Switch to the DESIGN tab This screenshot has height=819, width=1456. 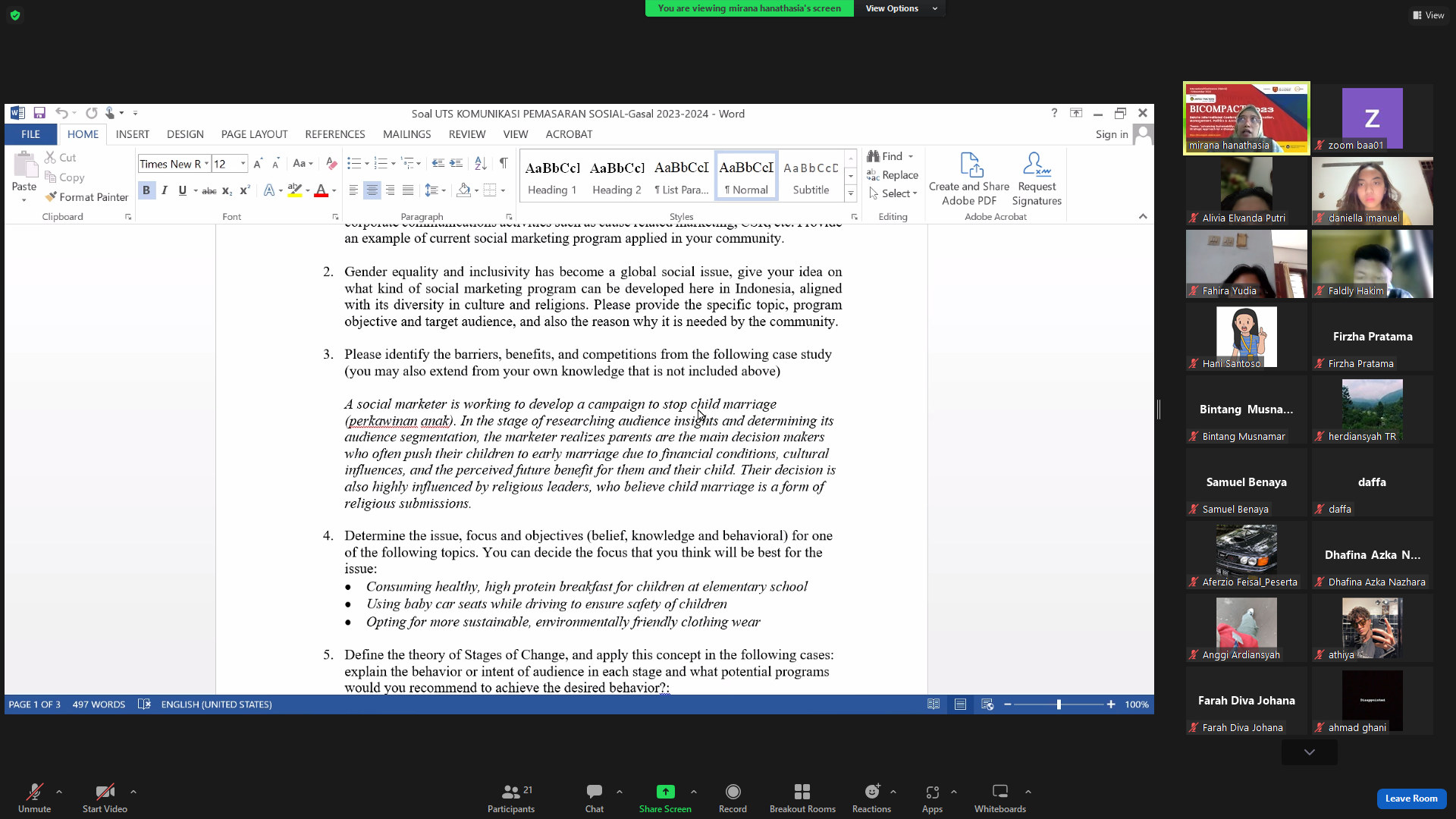click(185, 134)
